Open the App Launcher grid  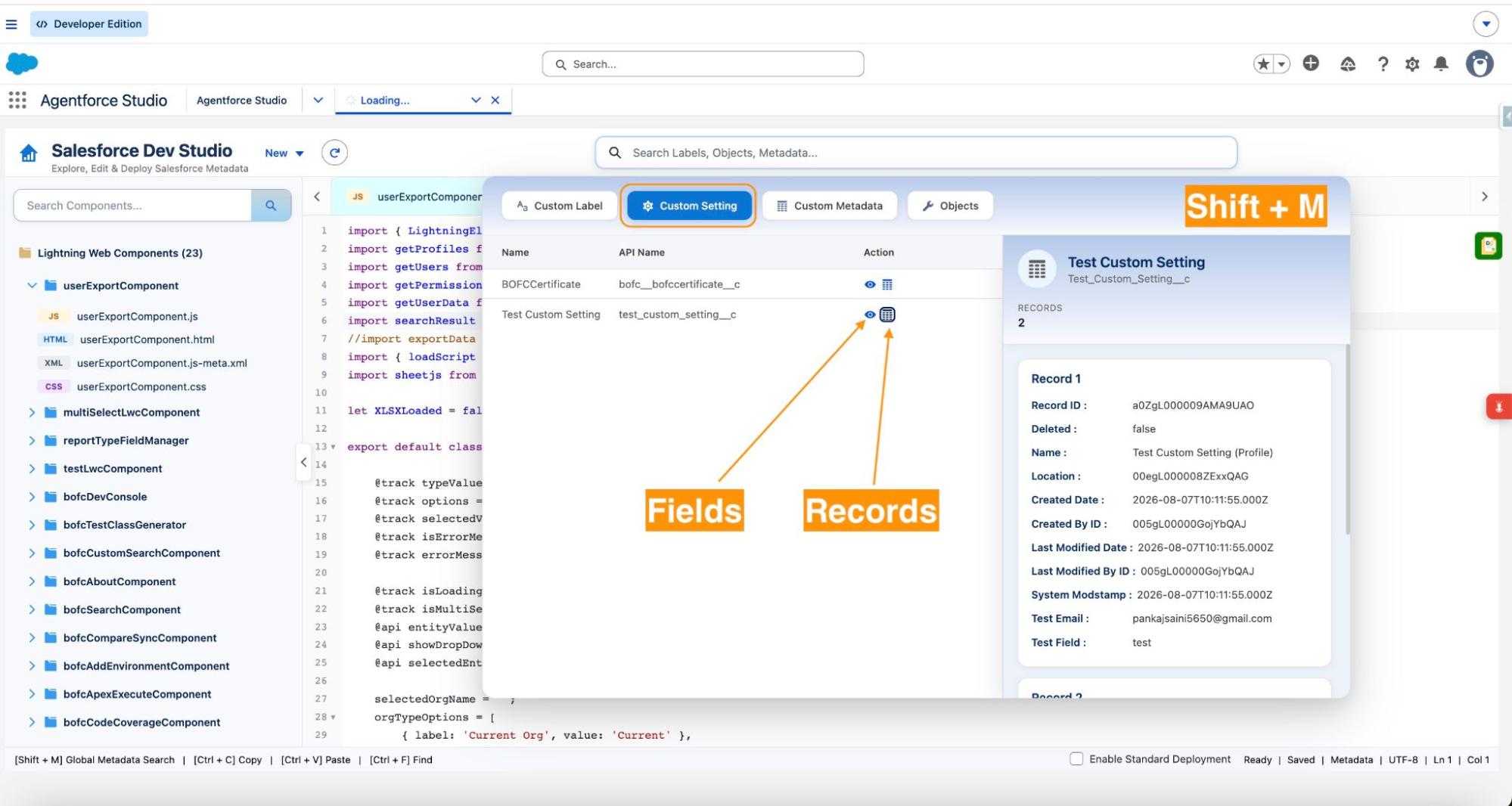(x=17, y=100)
